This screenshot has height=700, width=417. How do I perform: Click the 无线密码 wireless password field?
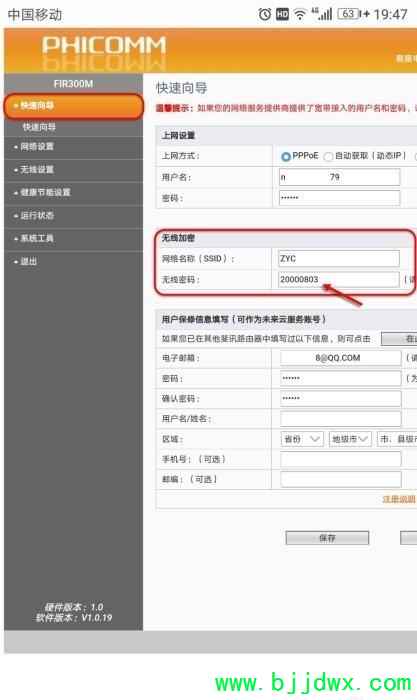click(339, 279)
